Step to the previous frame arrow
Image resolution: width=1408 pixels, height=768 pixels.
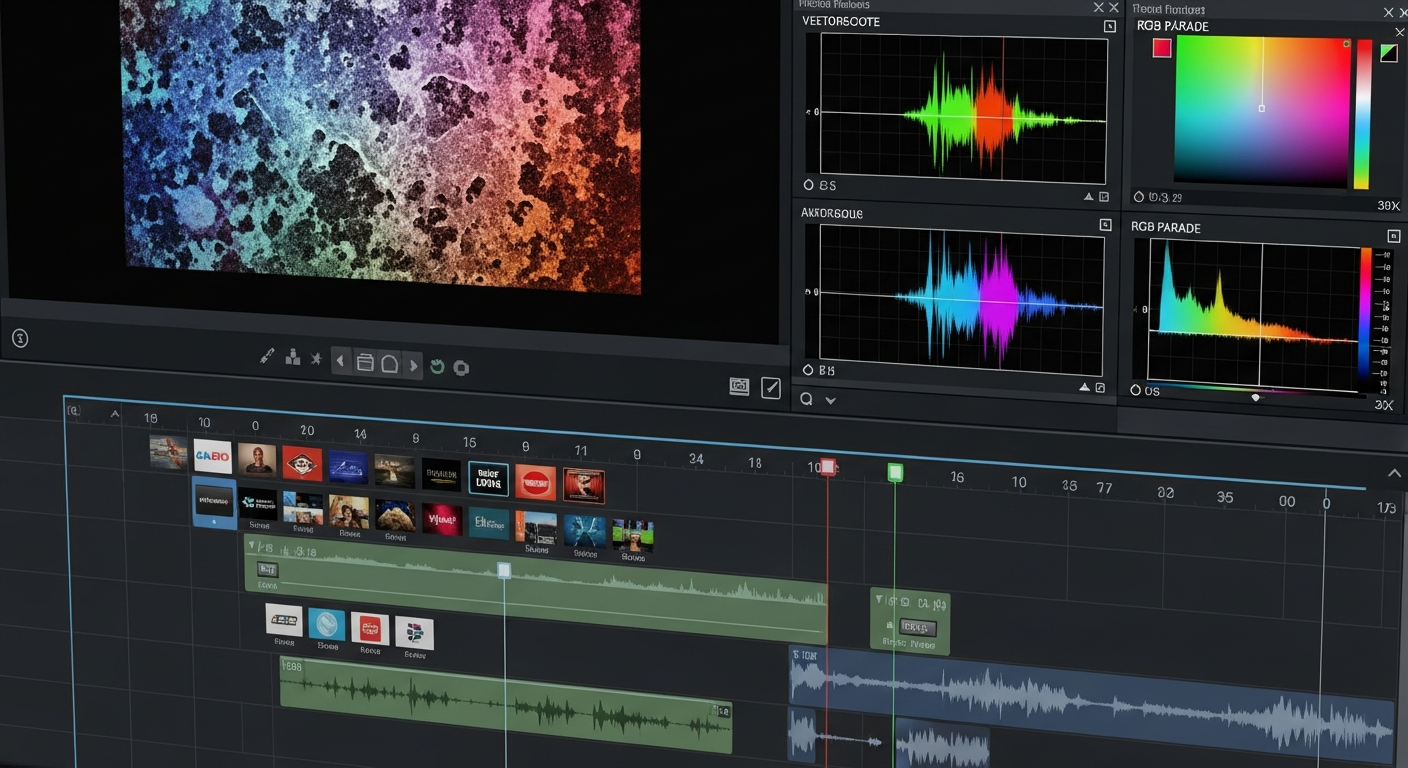click(341, 362)
